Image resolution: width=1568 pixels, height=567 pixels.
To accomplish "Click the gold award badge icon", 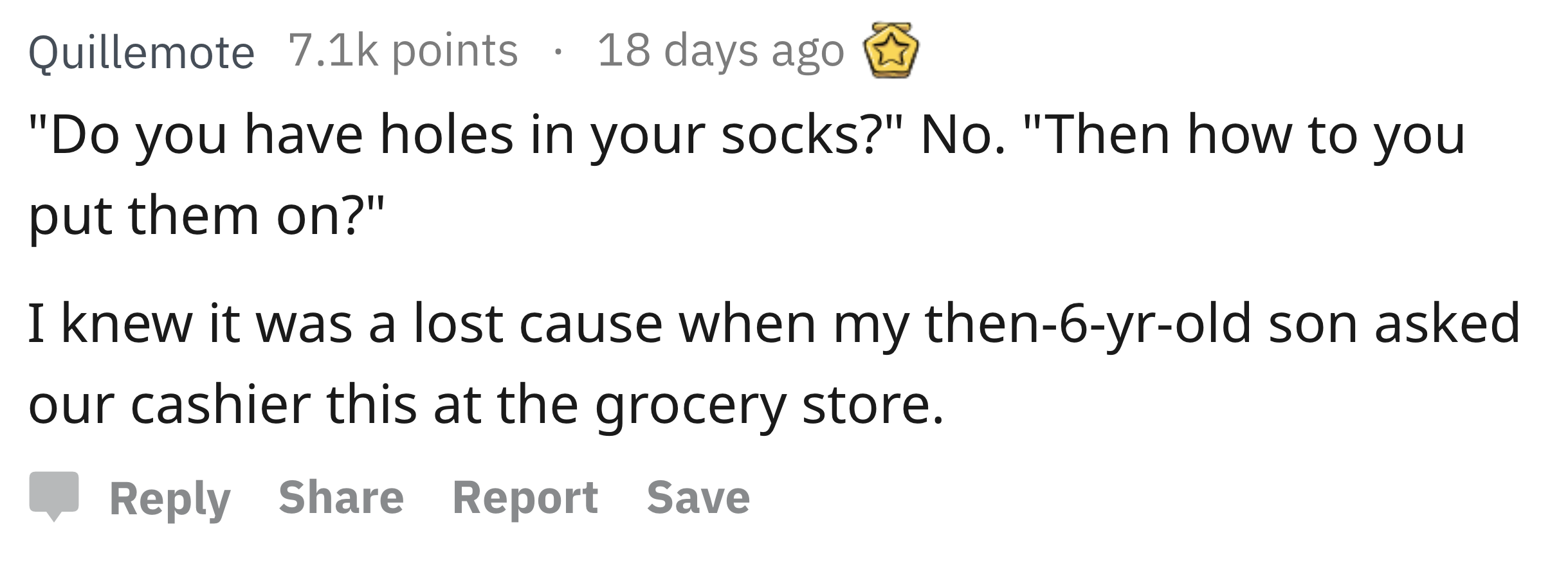I will [x=891, y=50].
